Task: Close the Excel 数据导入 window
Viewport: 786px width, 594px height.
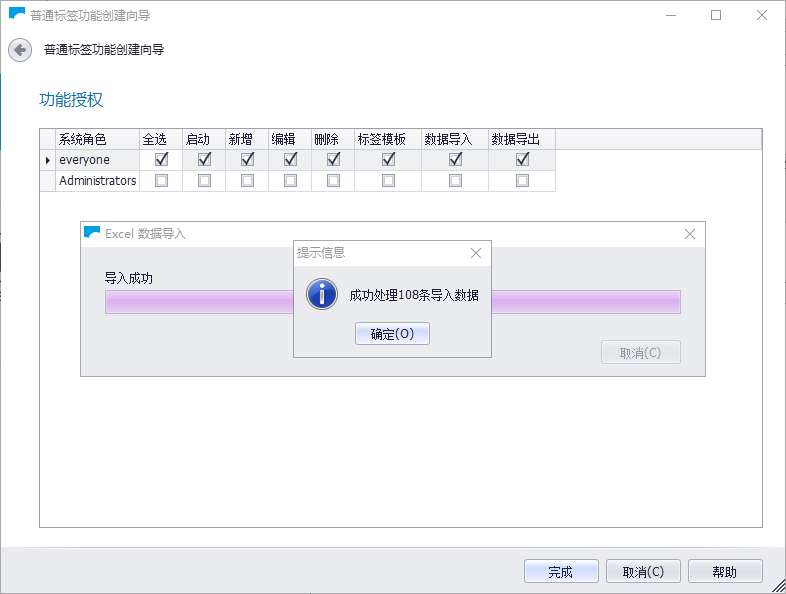Action: click(x=689, y=234)
